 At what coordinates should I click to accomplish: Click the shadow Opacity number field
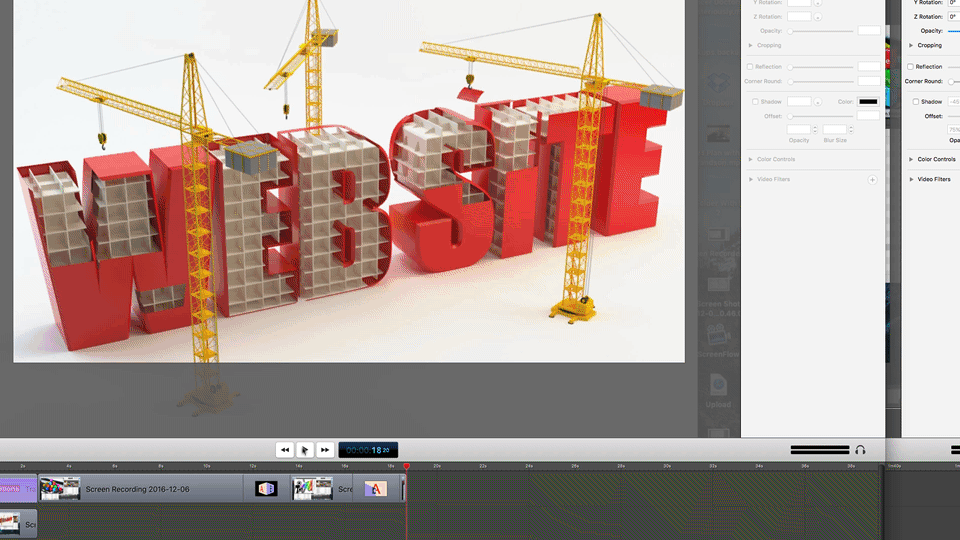click(799, 130)
